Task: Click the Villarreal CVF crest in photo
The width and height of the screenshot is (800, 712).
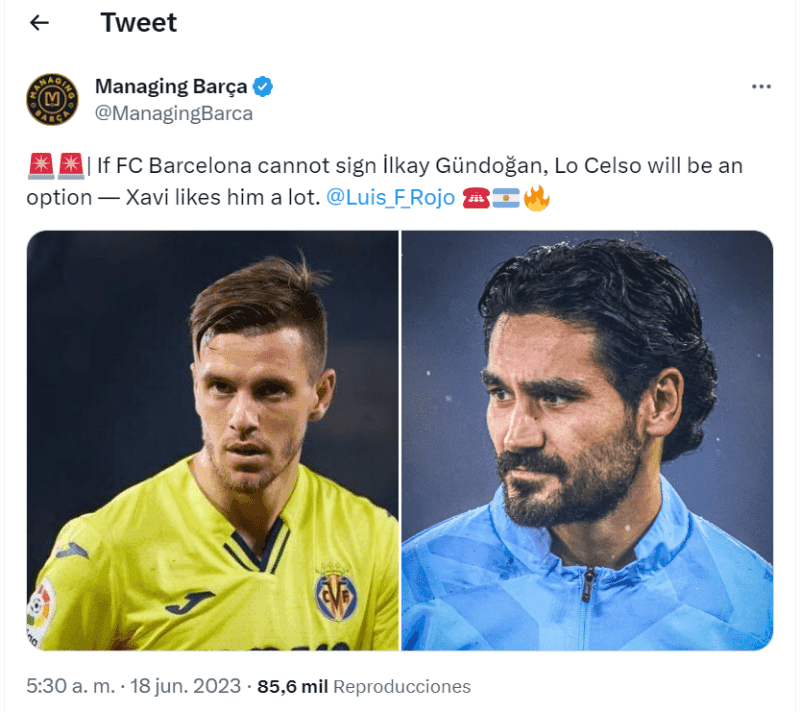Action: coord(336,592)
